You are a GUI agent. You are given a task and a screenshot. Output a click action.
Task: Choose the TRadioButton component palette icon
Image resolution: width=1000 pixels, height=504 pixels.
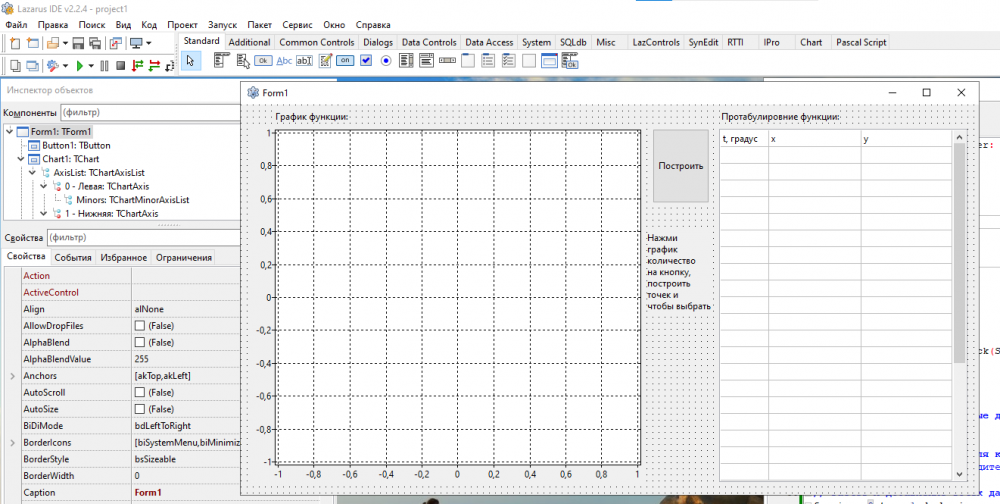click(x=386, y=60)
